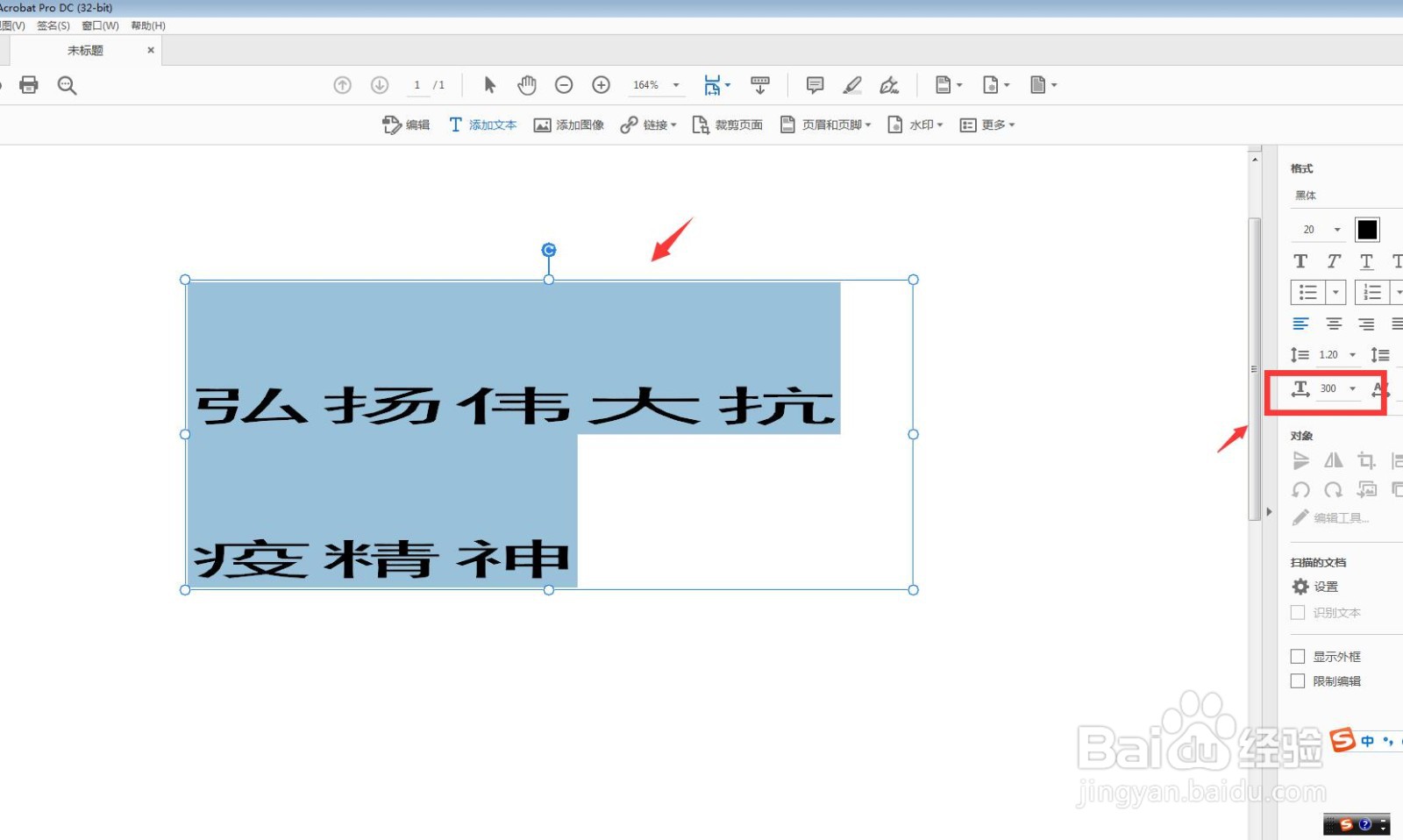
Task: Open line spacing 1.20 dropdown
Action: 1352,355
